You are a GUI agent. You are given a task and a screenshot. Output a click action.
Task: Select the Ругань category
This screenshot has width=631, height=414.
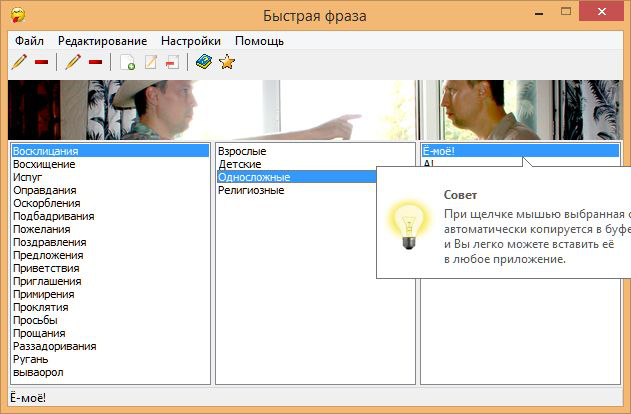coord(111,359)
